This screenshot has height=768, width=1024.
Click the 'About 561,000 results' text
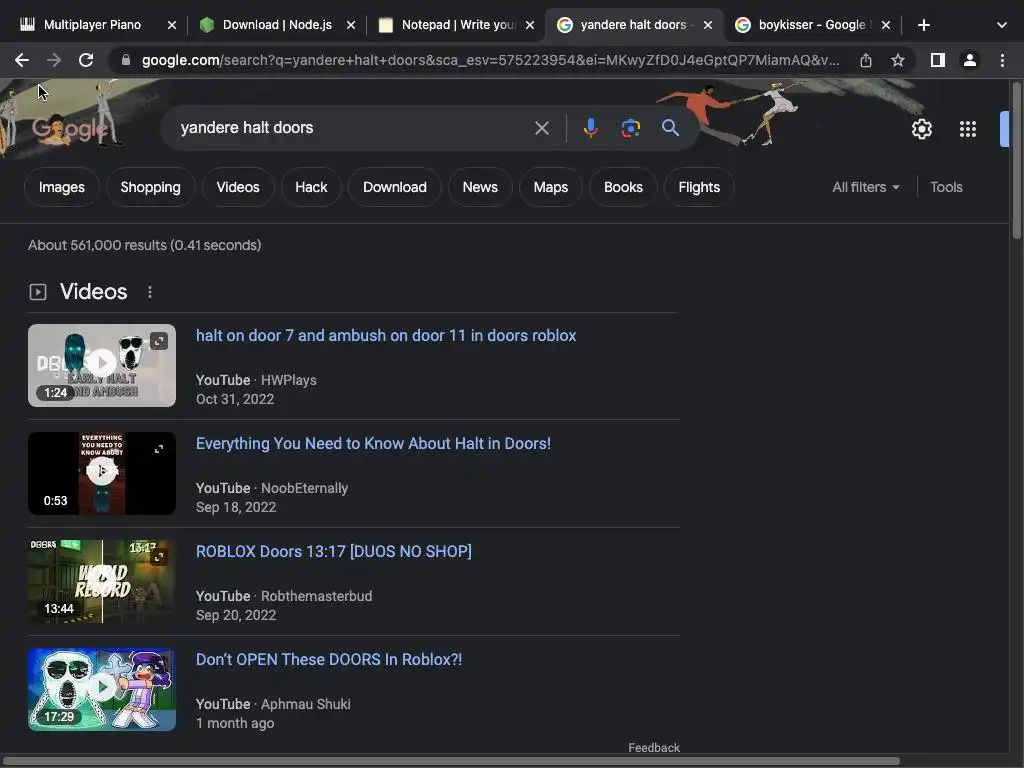tap(144, 246)
